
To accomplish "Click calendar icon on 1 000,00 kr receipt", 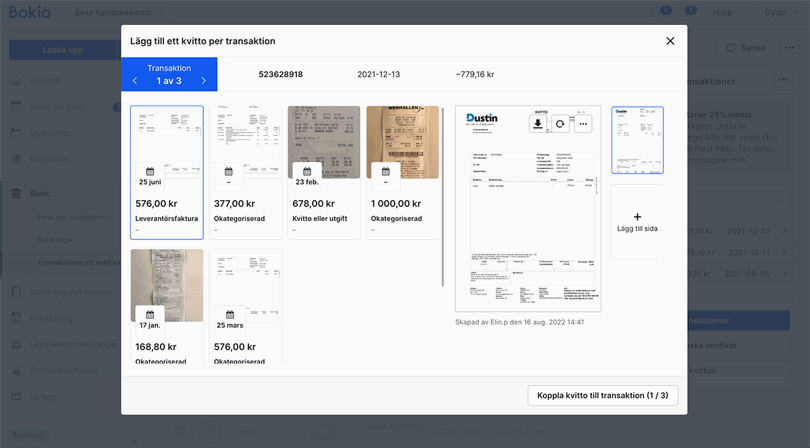I will 385,172.
